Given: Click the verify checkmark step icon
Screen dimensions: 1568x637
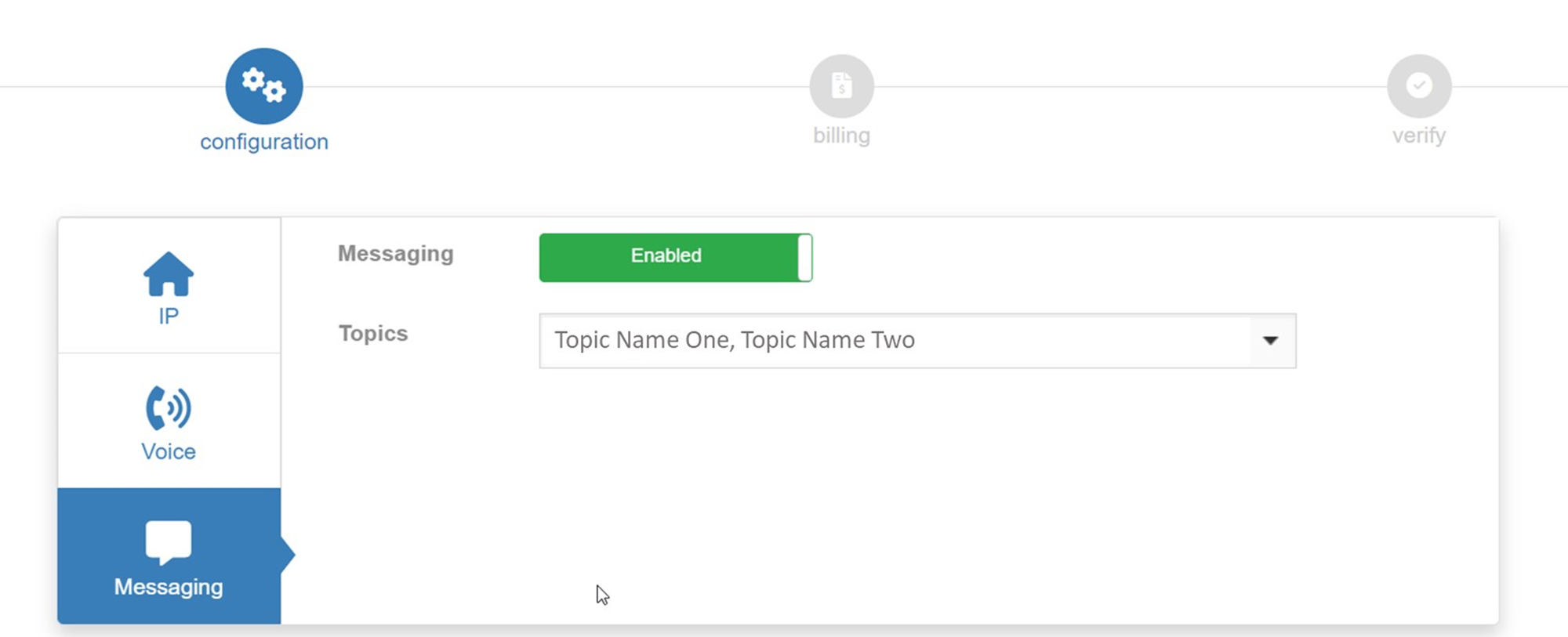Looking at the screenshot, I should click(x=1419, y=85).
